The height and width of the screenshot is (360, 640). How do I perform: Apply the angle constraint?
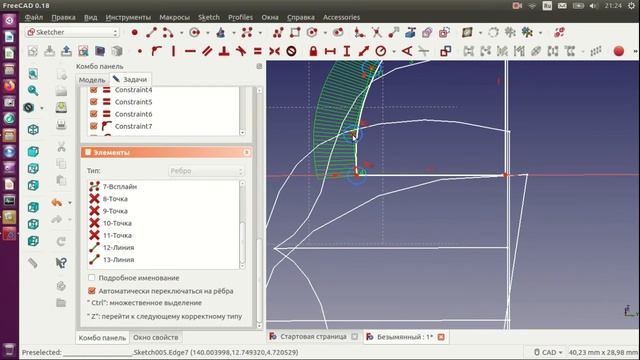(407, 51)
